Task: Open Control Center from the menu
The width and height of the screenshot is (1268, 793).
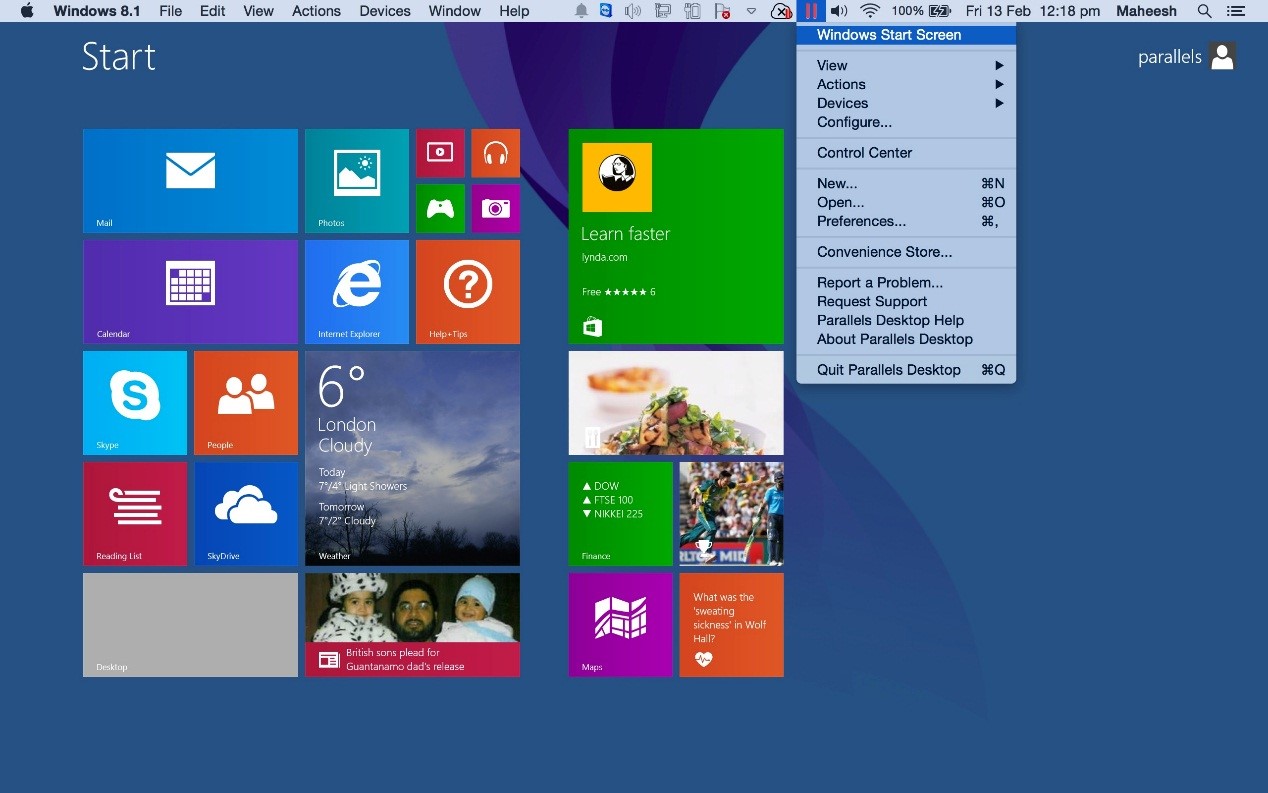Action: point(906,153)
